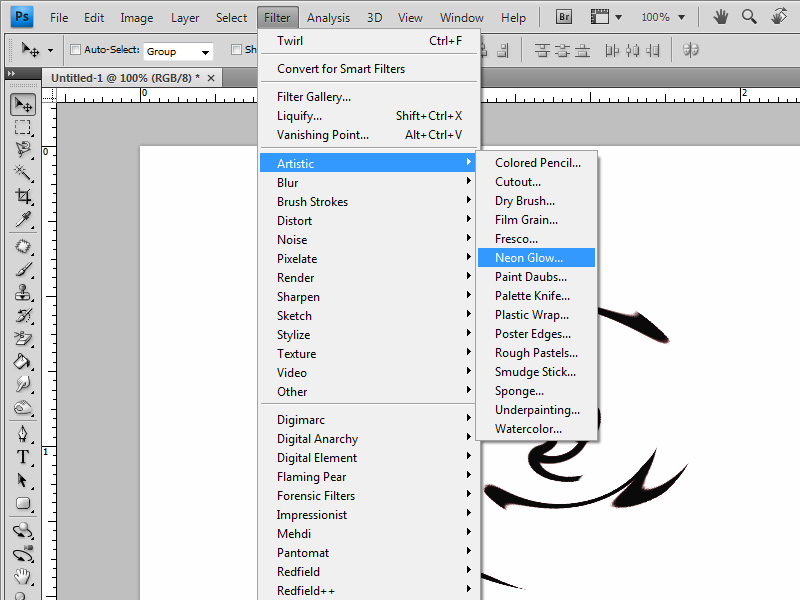Choose the Eyedropper tool
Viewport: 800px width, 600px height.
tap(23, 220)
